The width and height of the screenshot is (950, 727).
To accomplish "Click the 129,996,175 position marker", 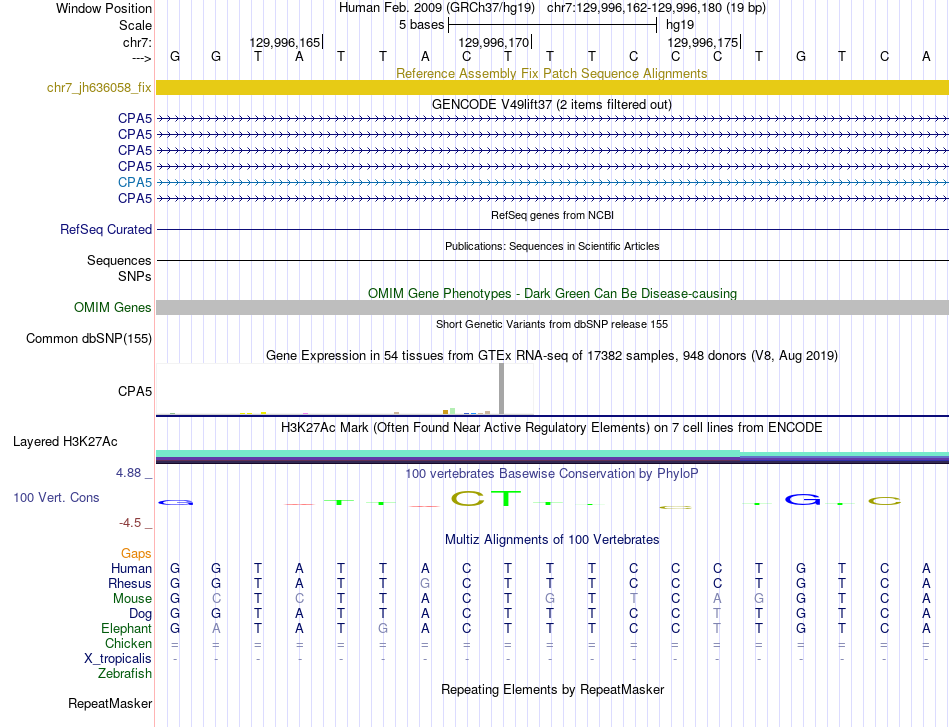I will point(703,42).
